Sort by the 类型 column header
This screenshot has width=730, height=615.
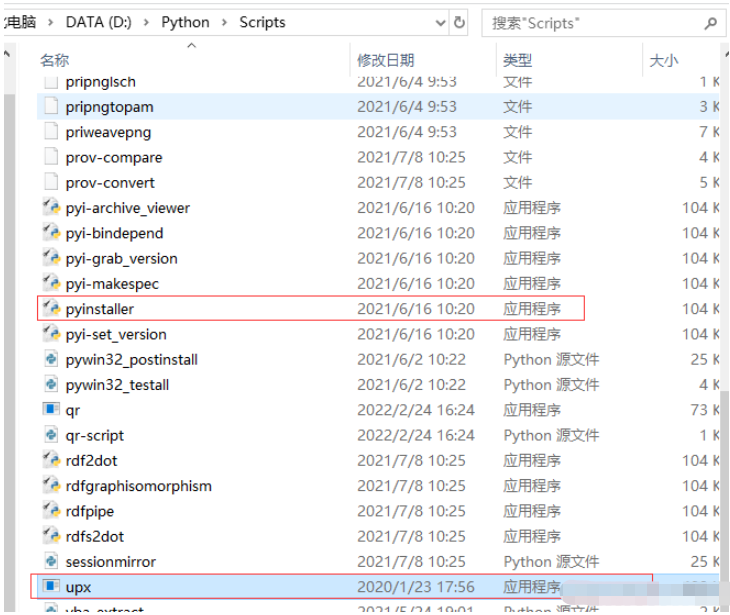(x=517, y=60)
